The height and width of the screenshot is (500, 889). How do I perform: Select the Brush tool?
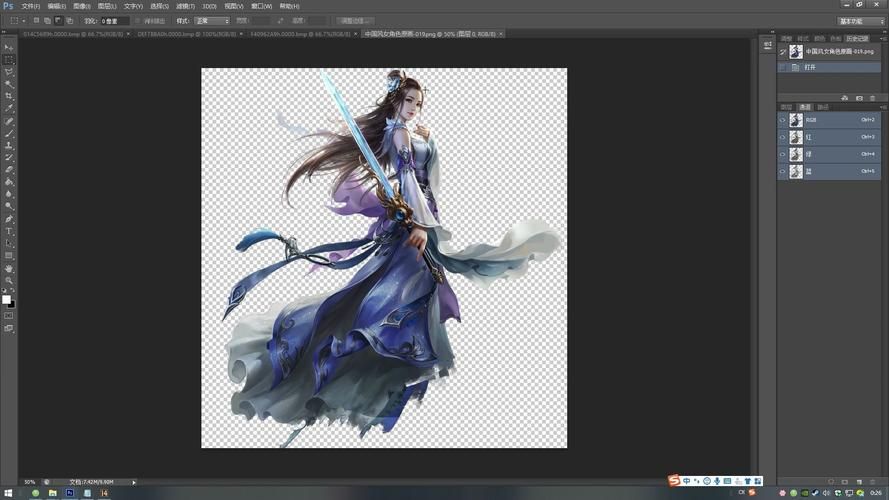(x=9, y=134)
